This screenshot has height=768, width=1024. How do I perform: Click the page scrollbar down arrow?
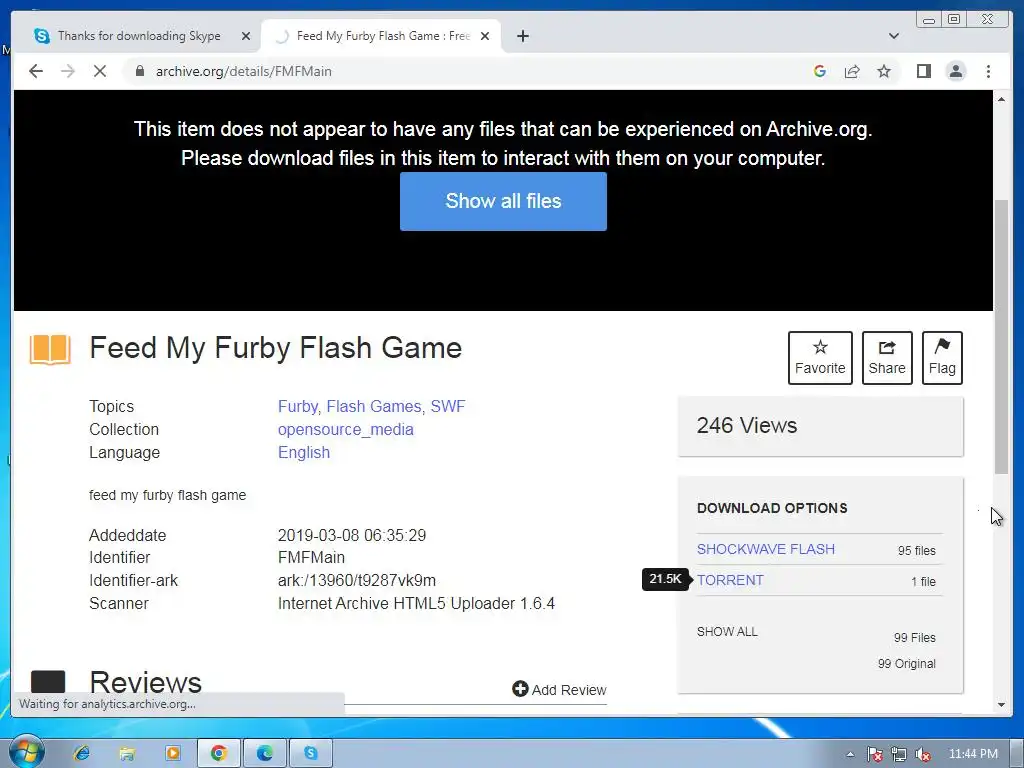[x=1001, y=705]
